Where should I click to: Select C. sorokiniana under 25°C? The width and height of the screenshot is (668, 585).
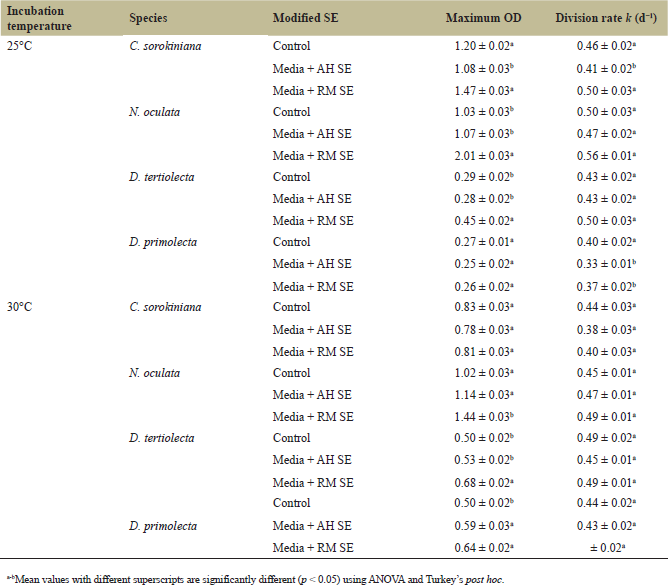pos(166,47)
